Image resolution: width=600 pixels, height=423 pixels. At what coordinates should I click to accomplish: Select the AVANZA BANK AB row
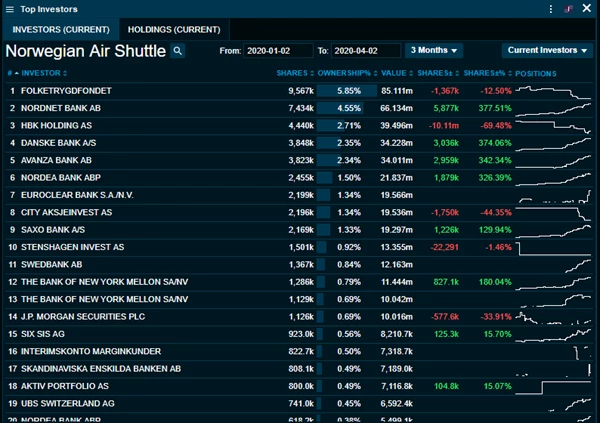[x=299, y=160]
